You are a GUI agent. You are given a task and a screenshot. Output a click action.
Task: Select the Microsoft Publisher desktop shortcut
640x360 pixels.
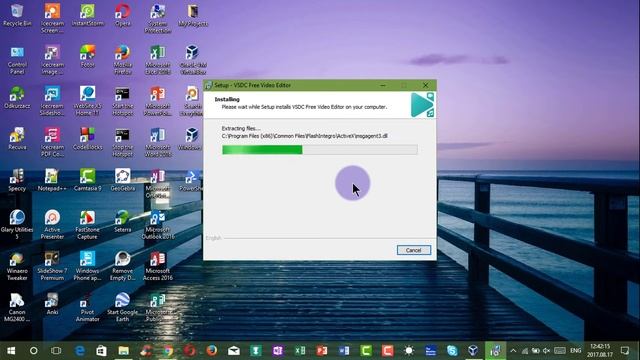(x=158, y=307)
